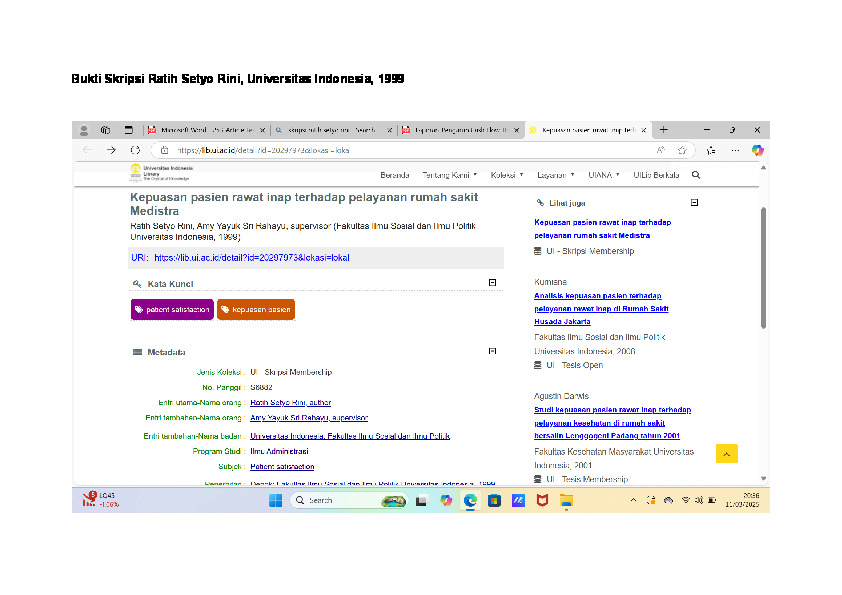Open Task View on taskbar
Viewport: 842px width, 595px height.
(422, 500)
